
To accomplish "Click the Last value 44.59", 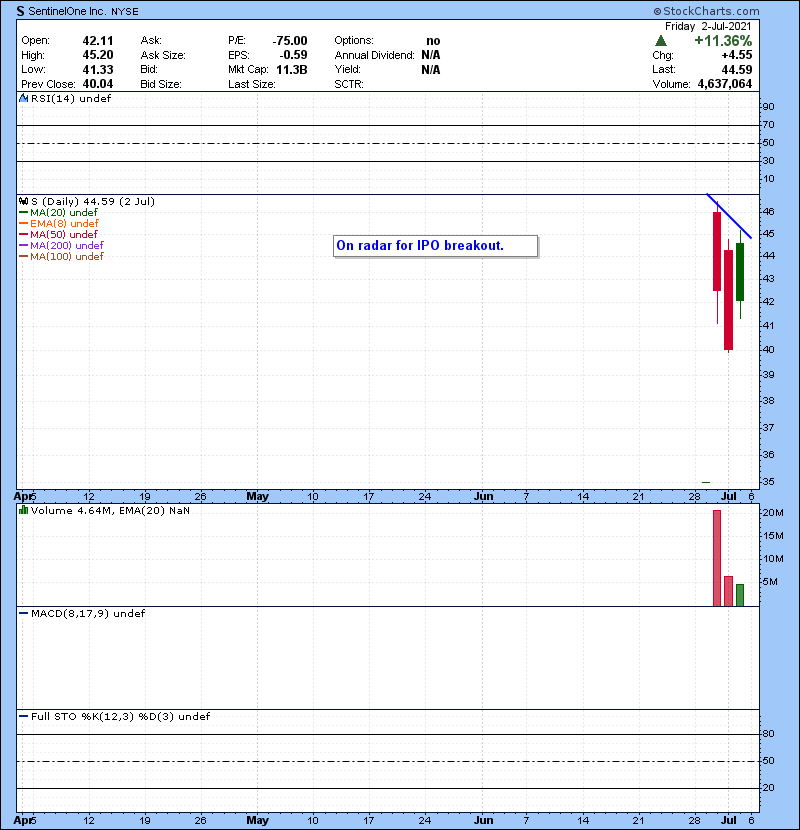I will (x=737, y=70).
